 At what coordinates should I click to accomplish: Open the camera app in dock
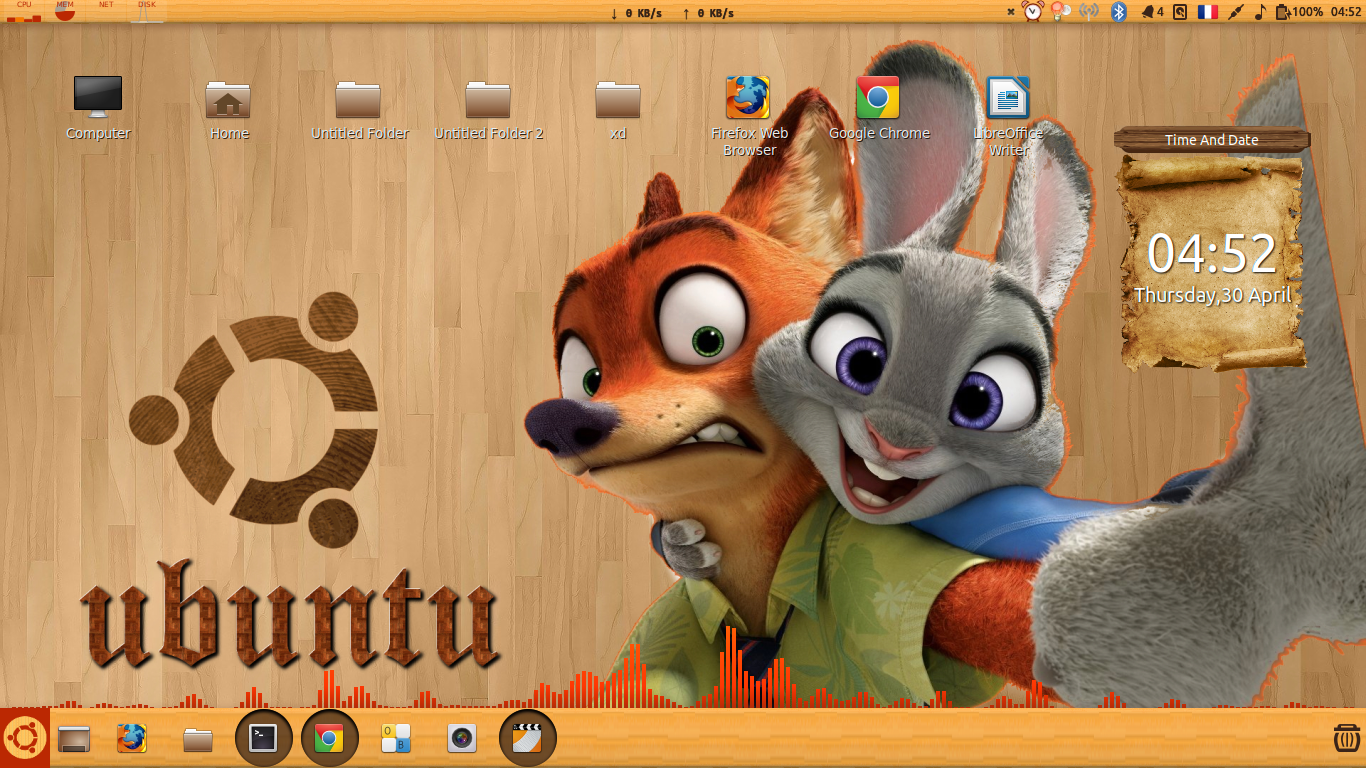(461, 739)
